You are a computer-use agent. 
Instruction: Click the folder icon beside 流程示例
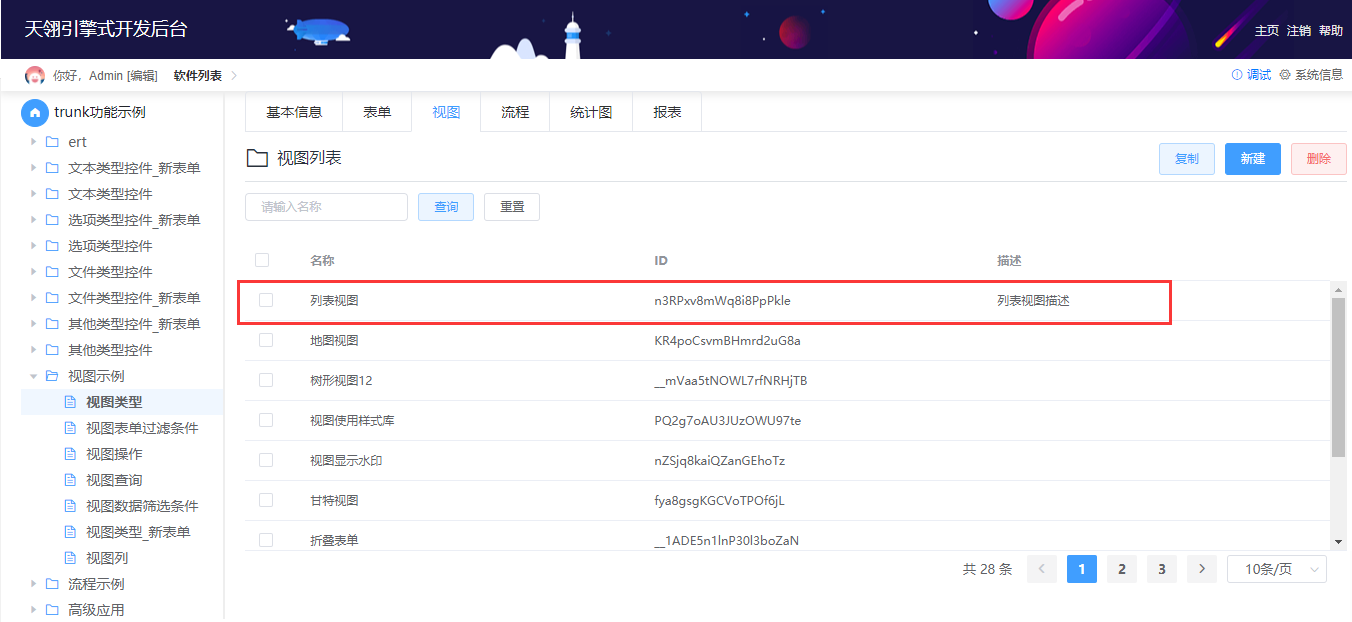coord(52,584)
